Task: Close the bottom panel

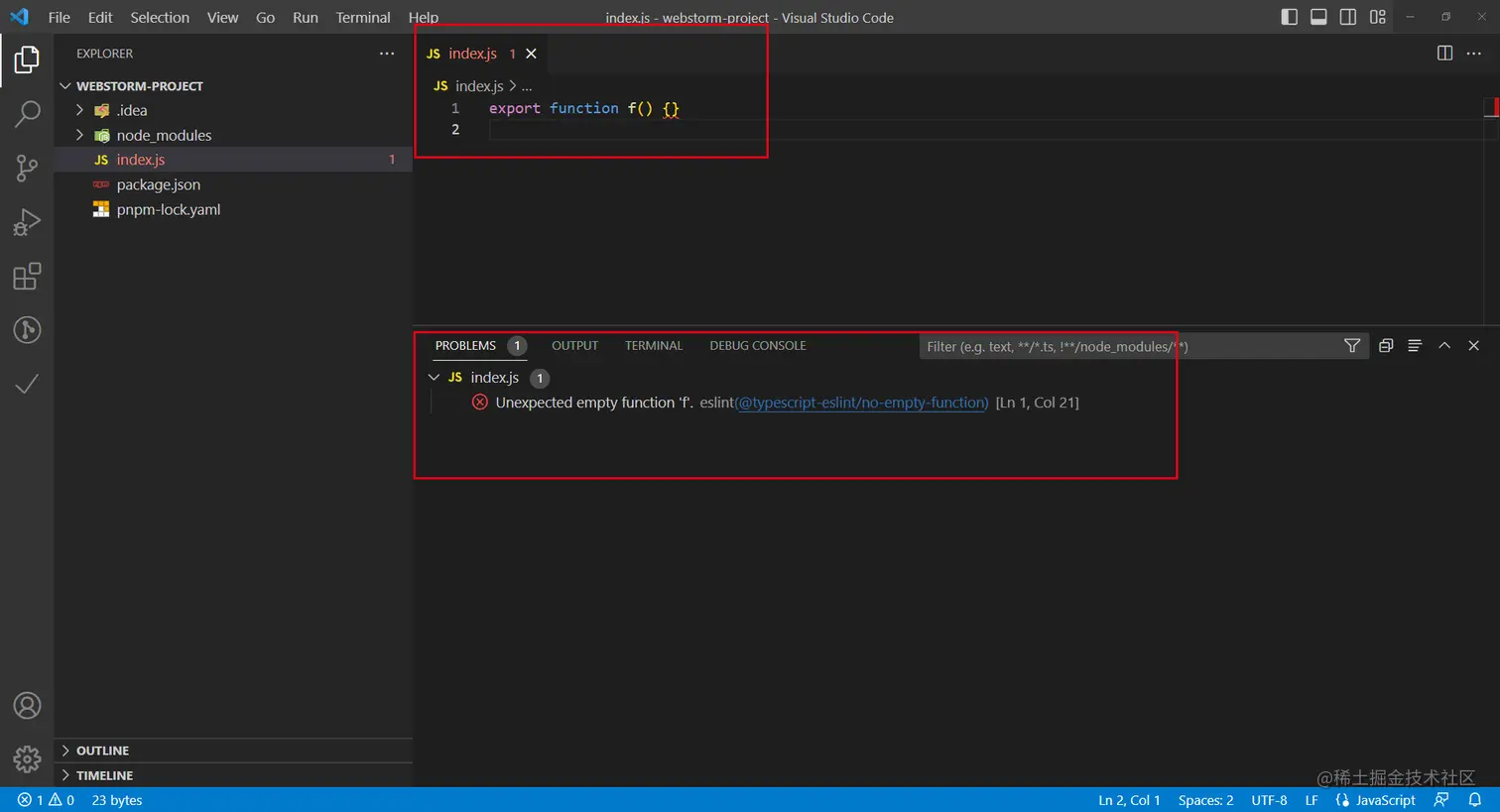Action: coord(1473,346)
